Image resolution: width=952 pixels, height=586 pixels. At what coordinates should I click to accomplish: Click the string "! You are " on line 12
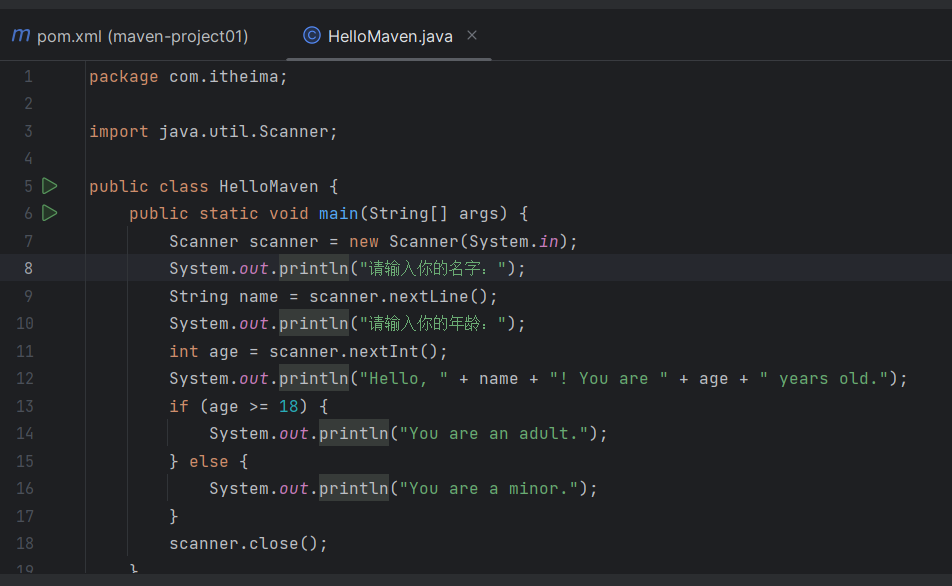(609, 379)
